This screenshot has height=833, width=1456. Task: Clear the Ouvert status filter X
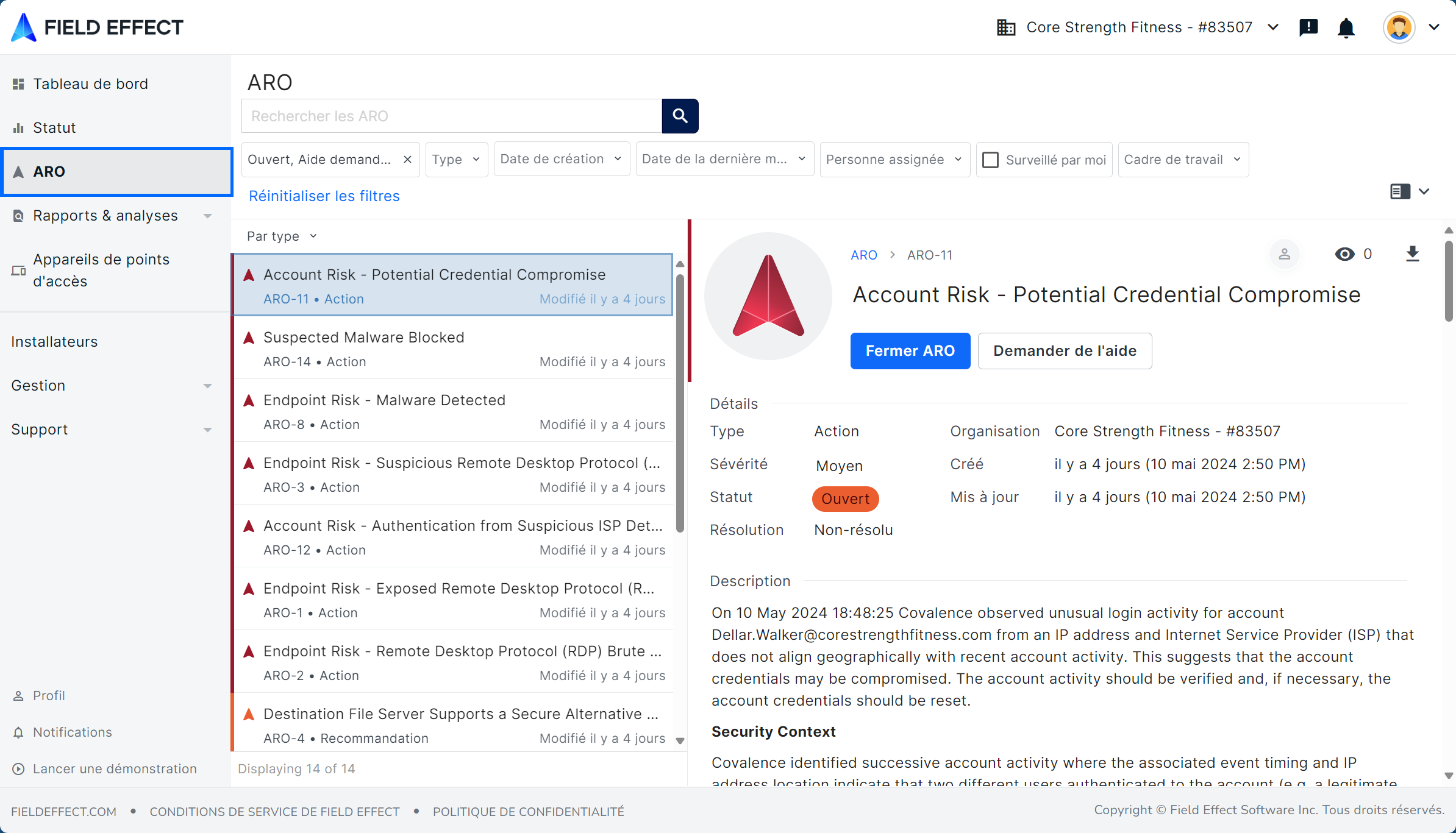point(407,160)
